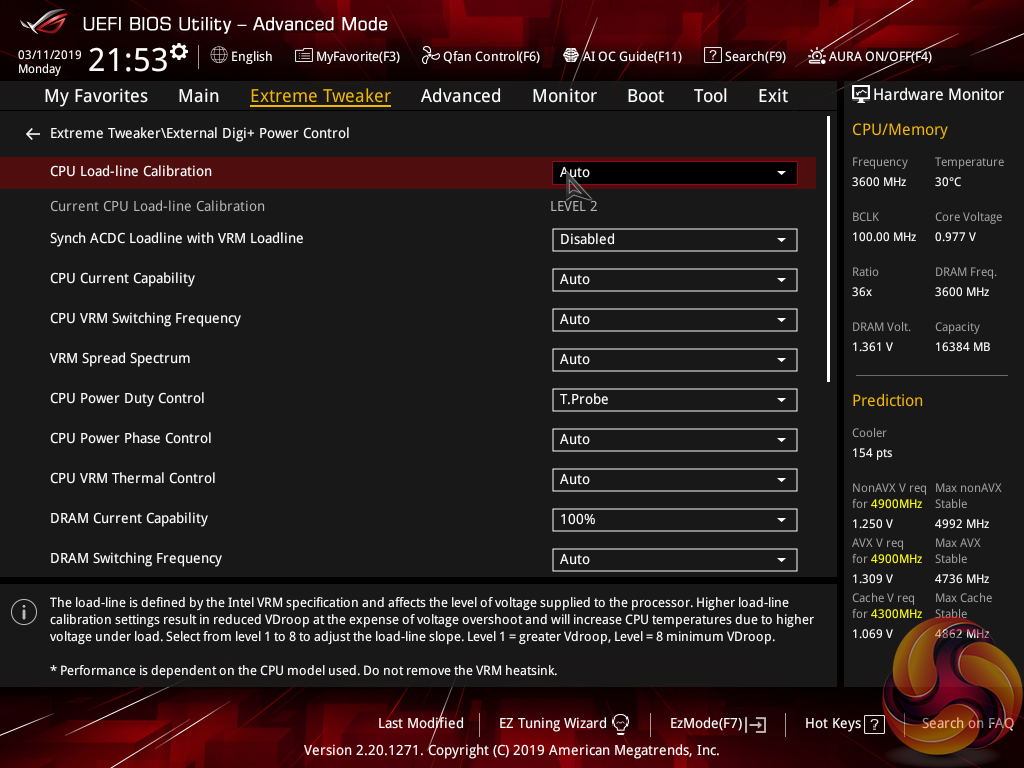Expand CPU Load-line Calibration dropdown
Image resolution: width=1024 pixels, height=768 pixels.
click(674, 173)
